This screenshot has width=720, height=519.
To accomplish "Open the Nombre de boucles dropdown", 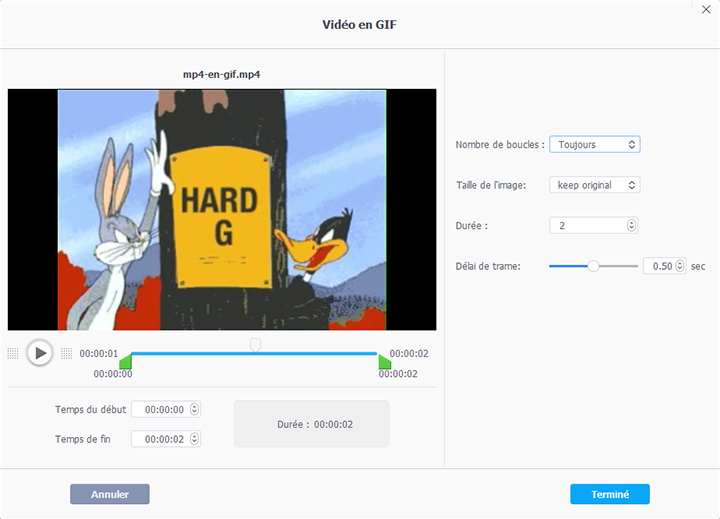I will click(x=595, y=144).
